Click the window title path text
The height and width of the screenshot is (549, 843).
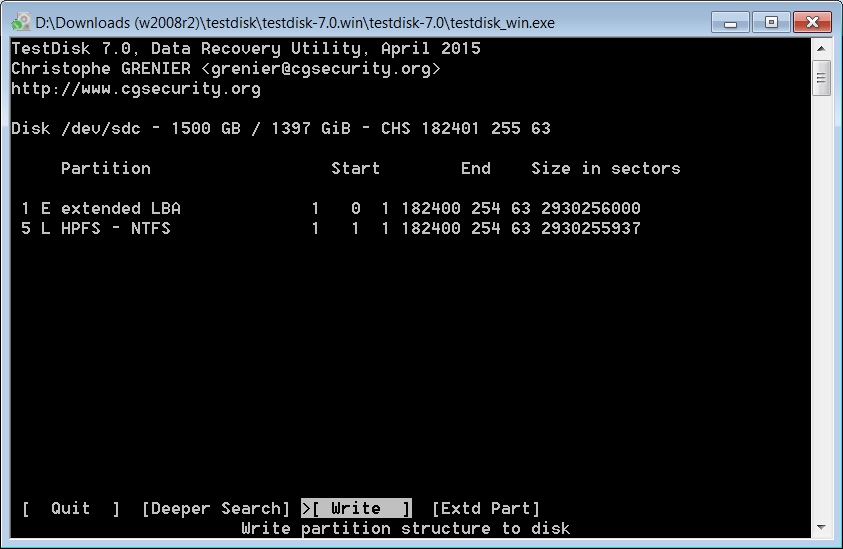click(295, 23)
